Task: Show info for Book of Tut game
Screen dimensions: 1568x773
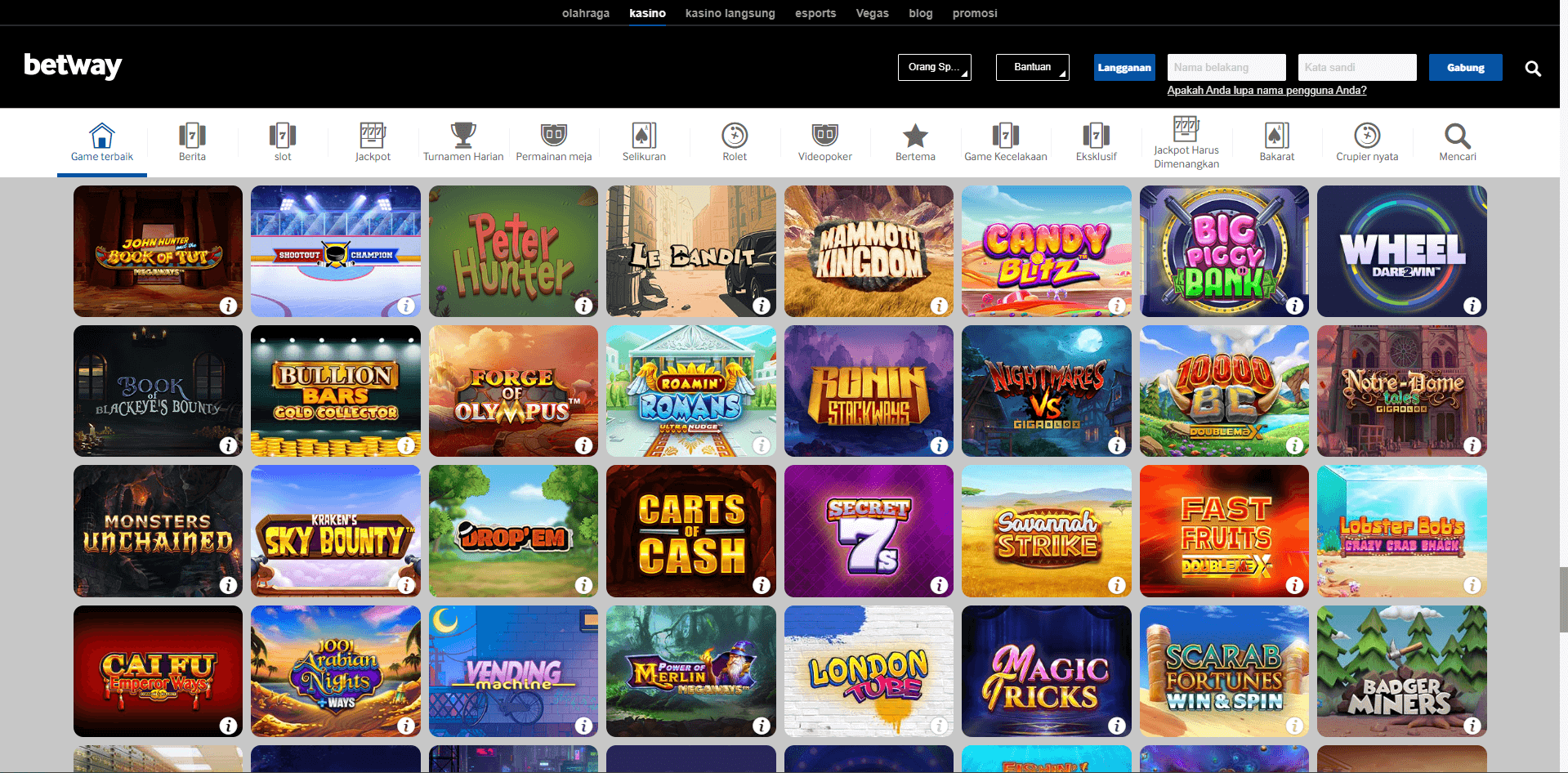Action: point(229,306)
